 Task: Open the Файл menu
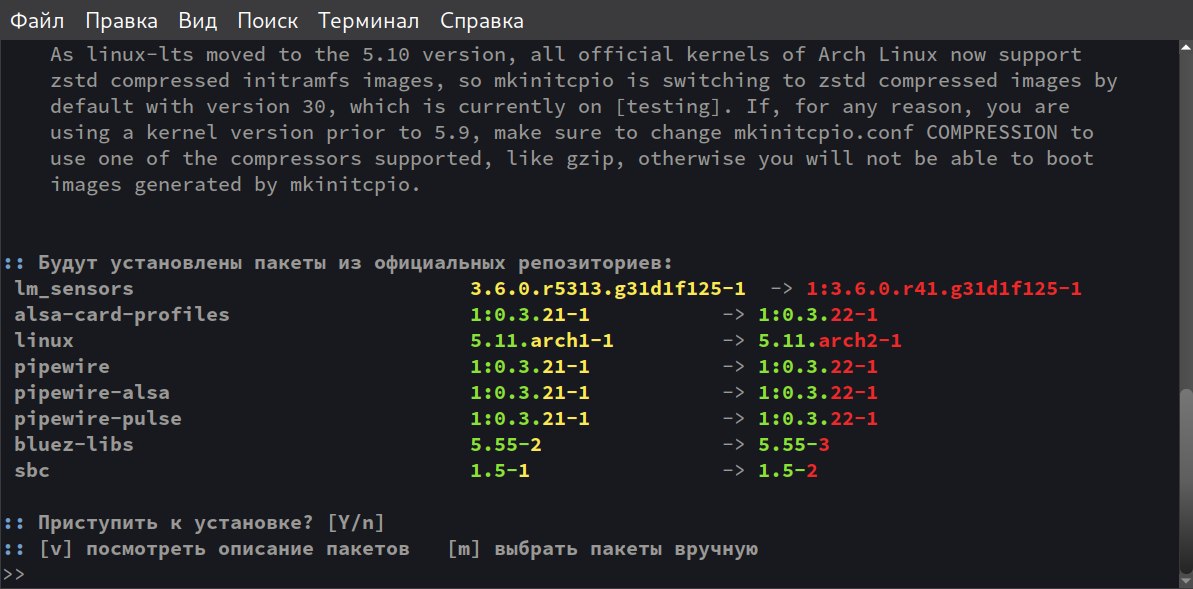tap(38, 20)
